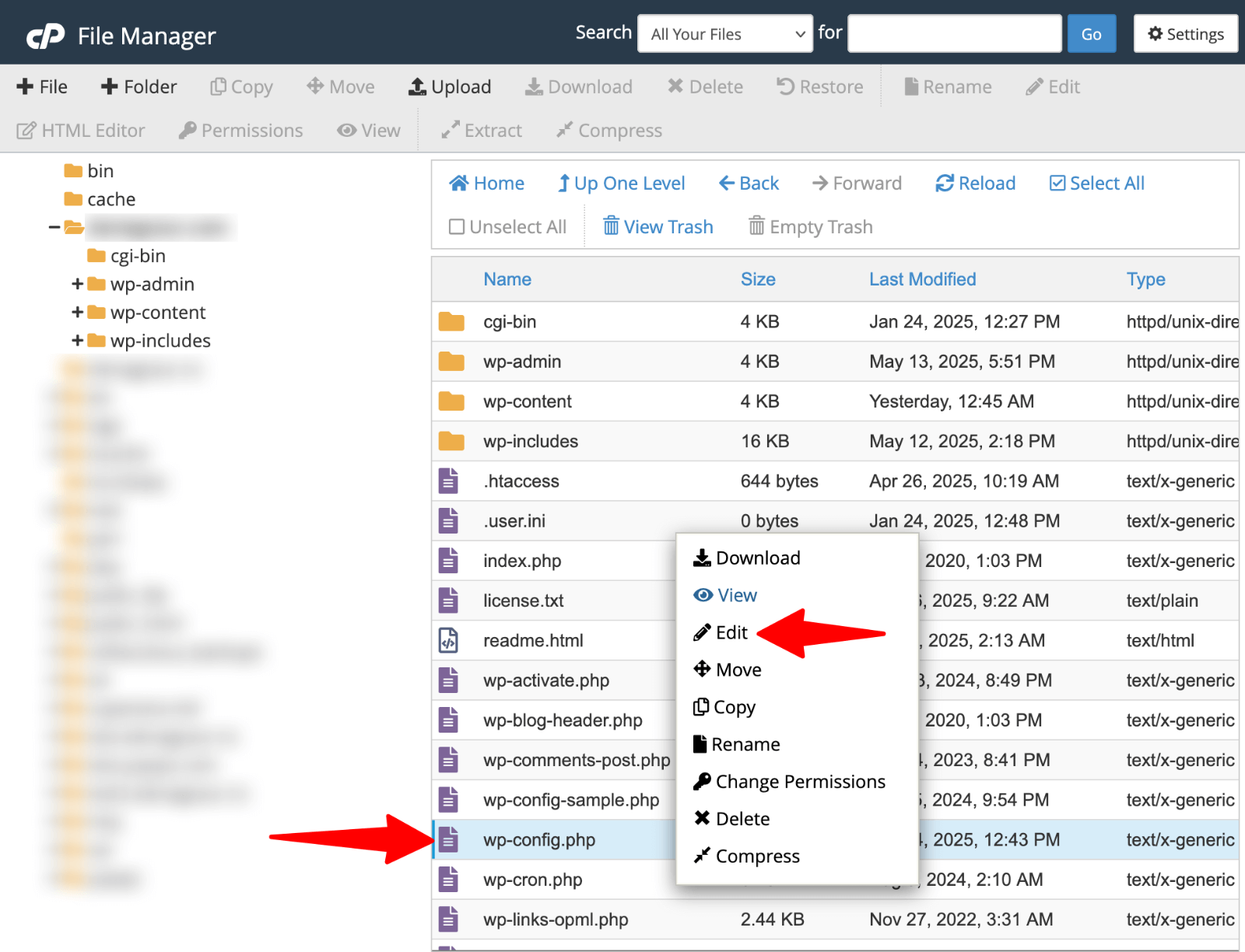
Task: Open the All Your Files search dropdown
Action: [x=724, y=33]
